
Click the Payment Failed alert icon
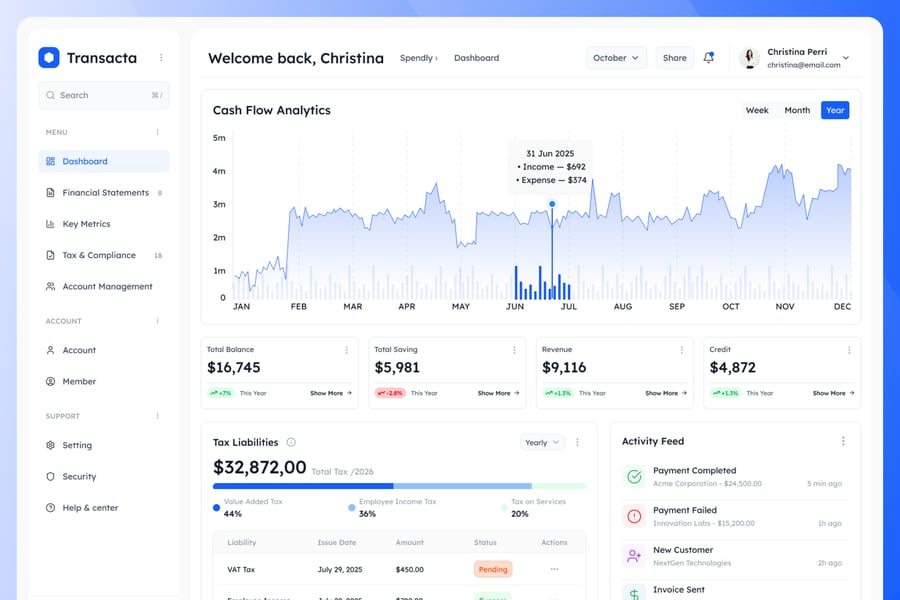[634, 516]
